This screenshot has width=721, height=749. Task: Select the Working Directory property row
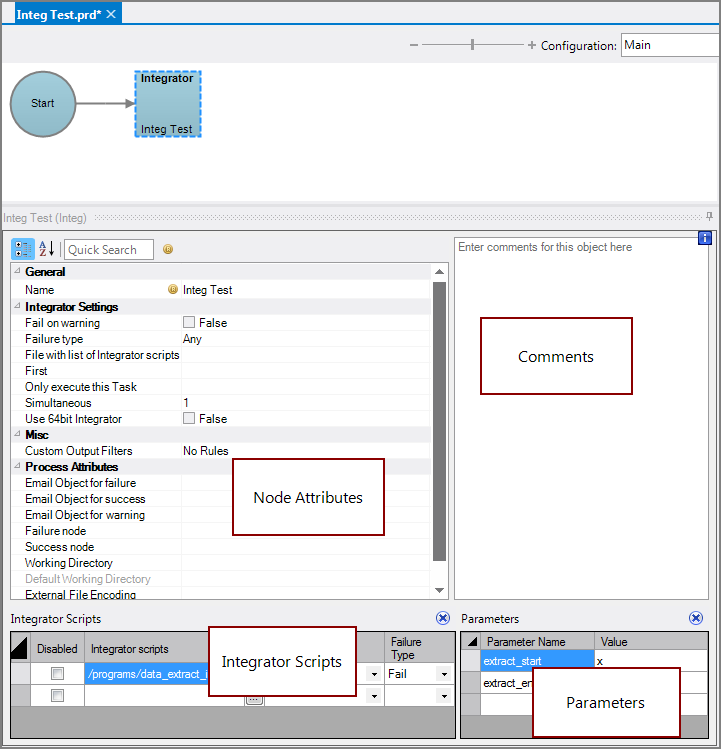point(221,563)
